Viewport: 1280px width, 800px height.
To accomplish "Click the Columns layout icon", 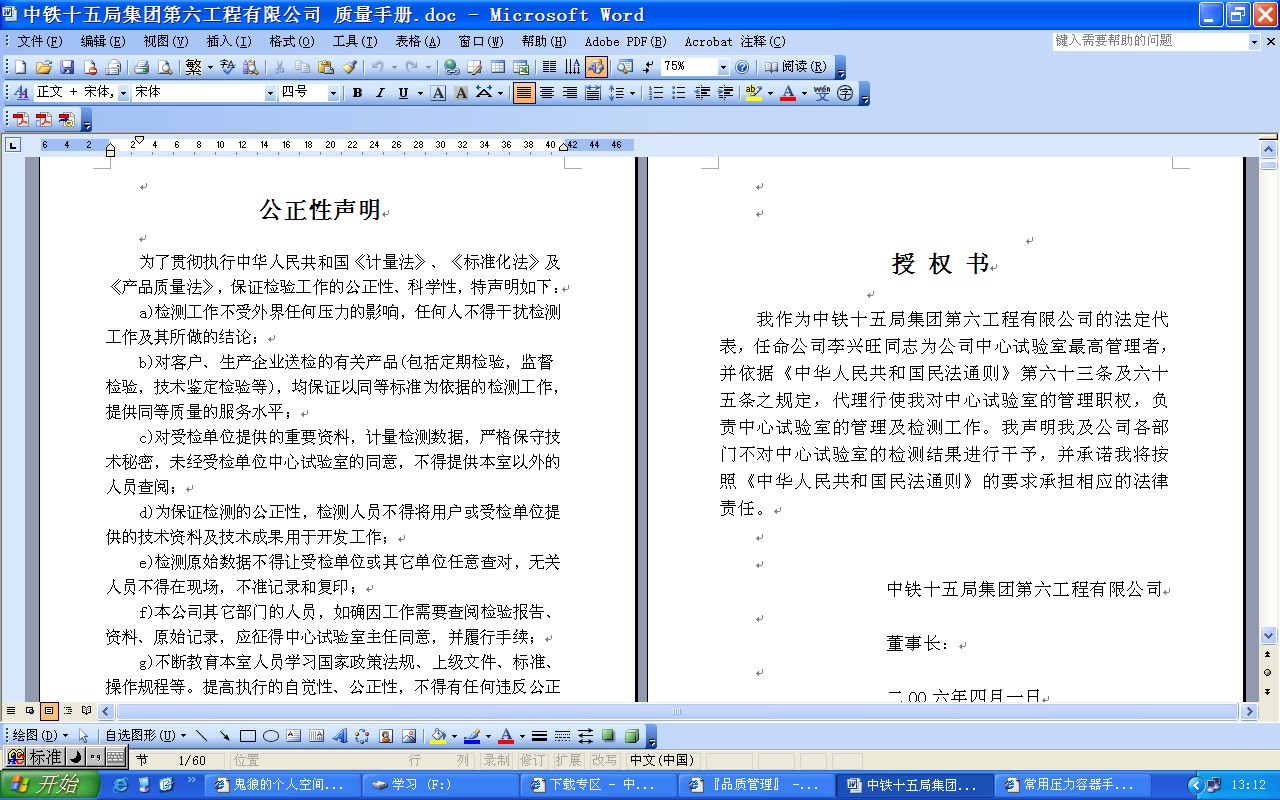I will (549, 67).
